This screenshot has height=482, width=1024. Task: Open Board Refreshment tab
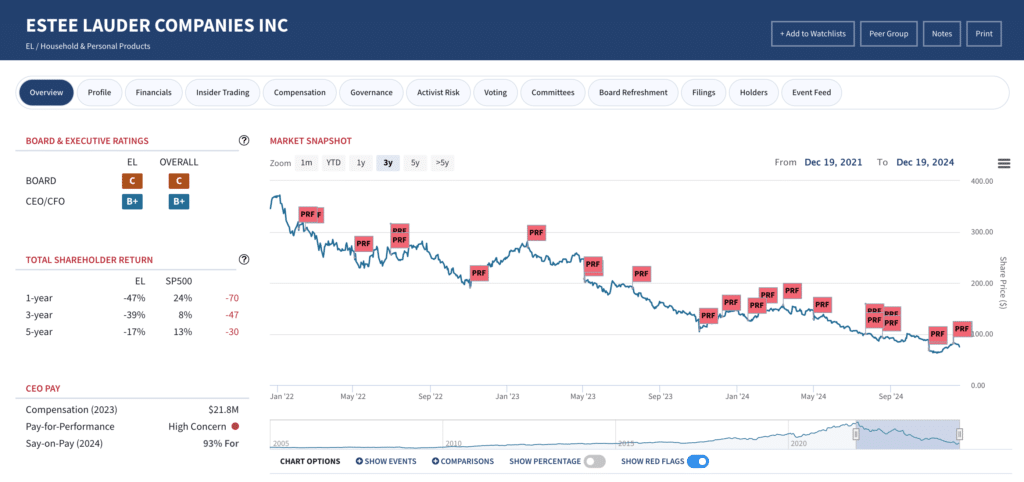(633, 92)
